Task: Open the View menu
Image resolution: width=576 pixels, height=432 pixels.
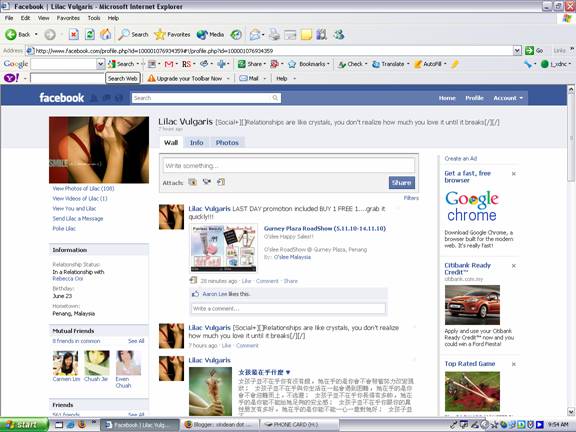Action: (x=43, y=18)
